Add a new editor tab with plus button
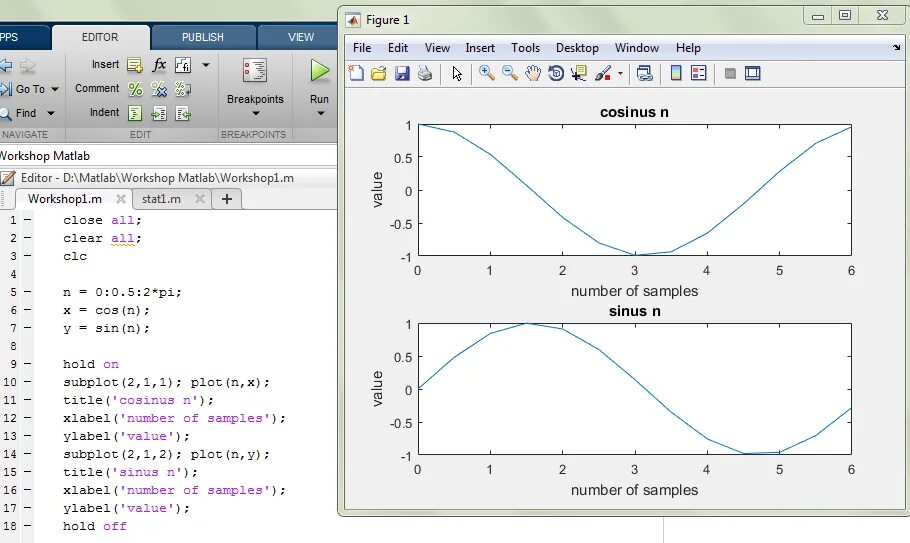 click(227, 199)
